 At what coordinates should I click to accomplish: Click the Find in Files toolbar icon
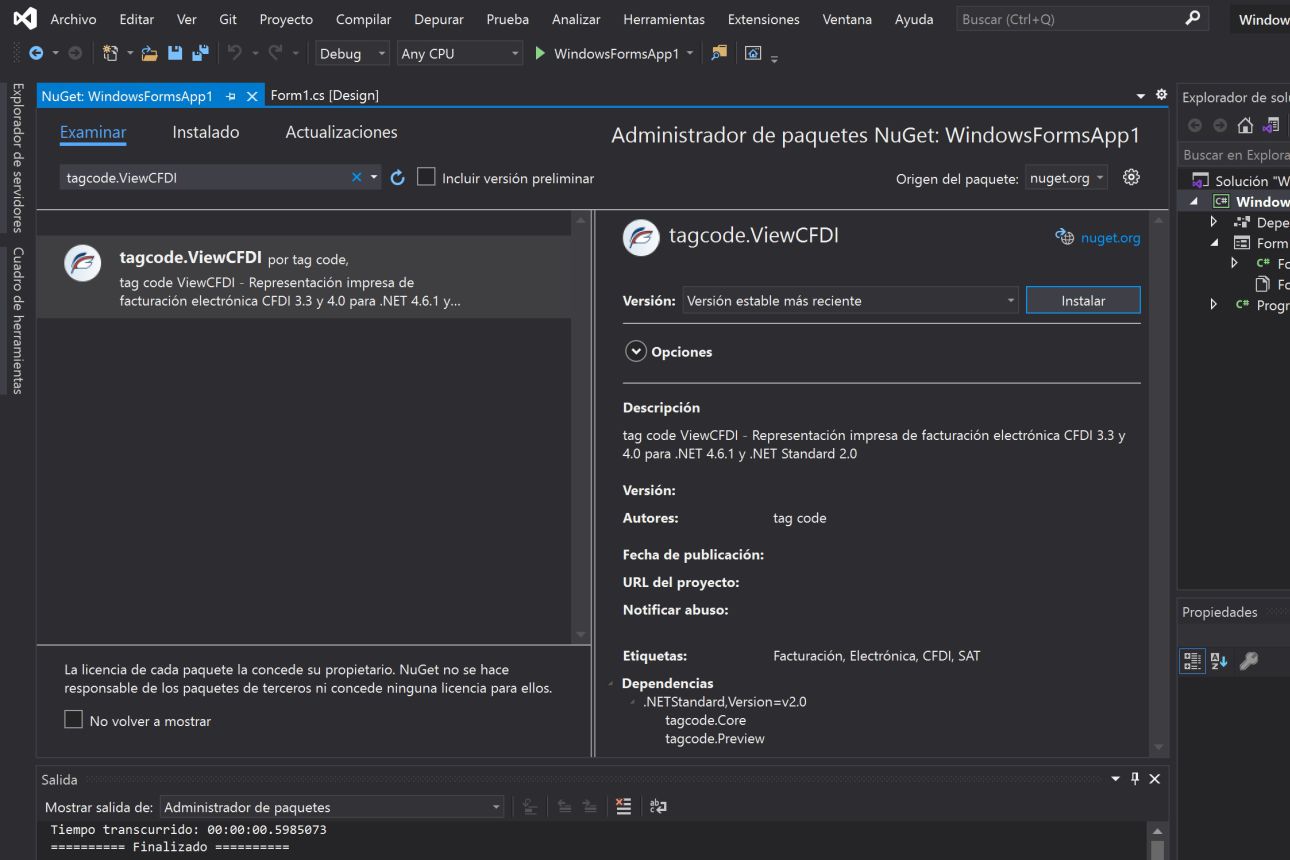[x=719, y=53]
